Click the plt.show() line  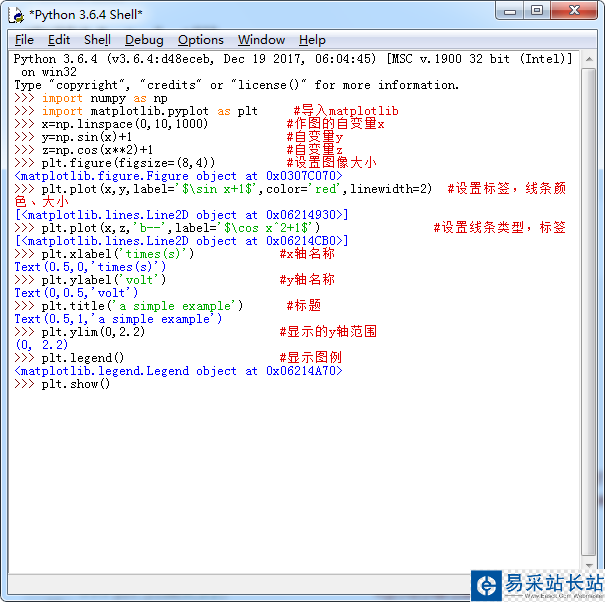click(x=76, y=384)
